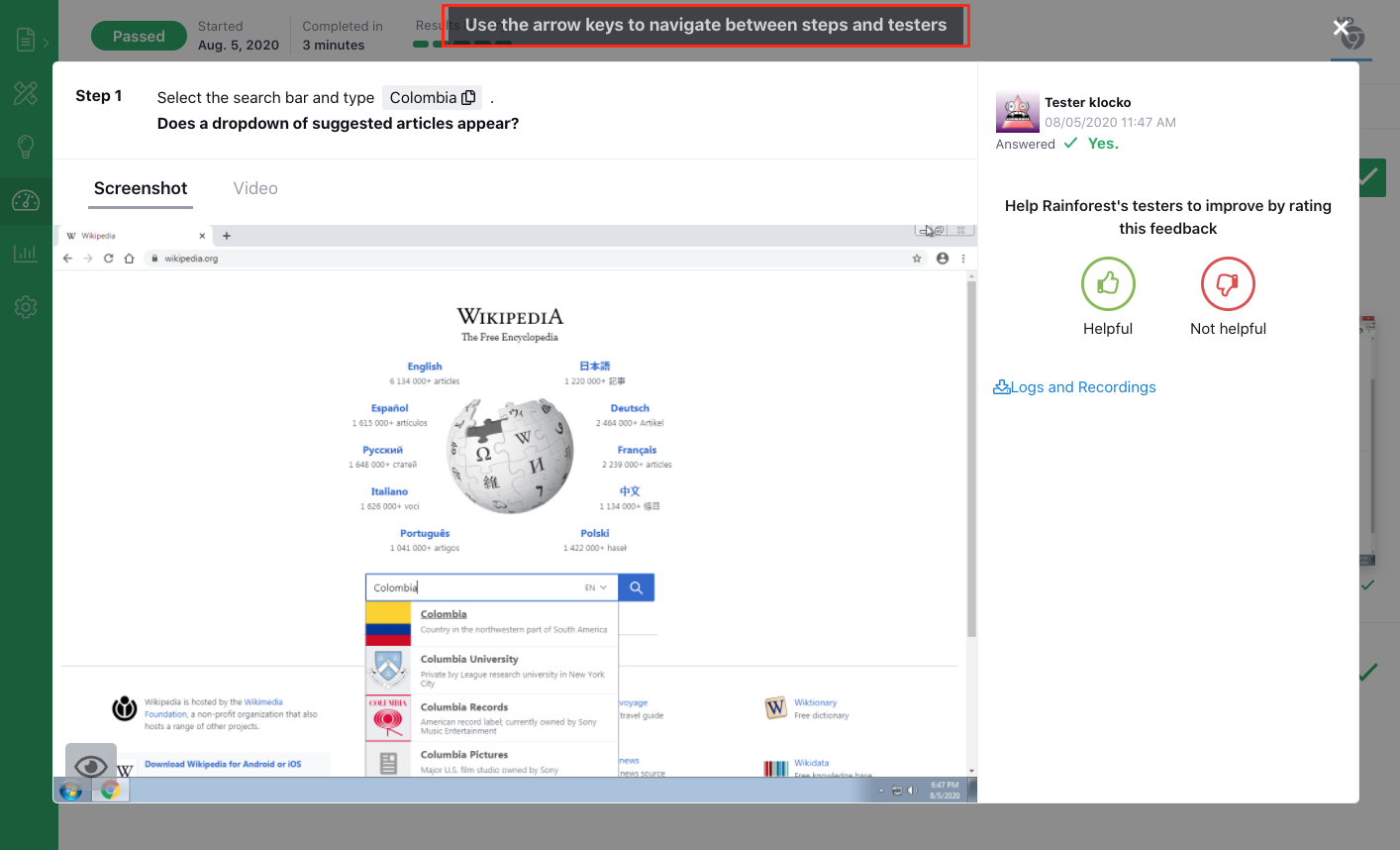The image size is (1400, 850).
Task: Click the browser home icon in screenshot
Action: [129, 258]
